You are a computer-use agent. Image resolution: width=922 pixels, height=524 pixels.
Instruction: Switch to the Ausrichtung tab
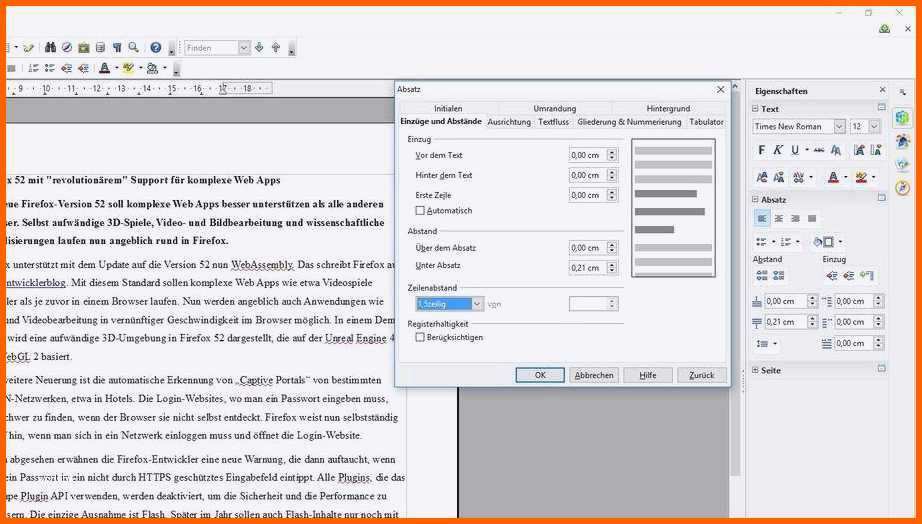(x=509, y=122)
